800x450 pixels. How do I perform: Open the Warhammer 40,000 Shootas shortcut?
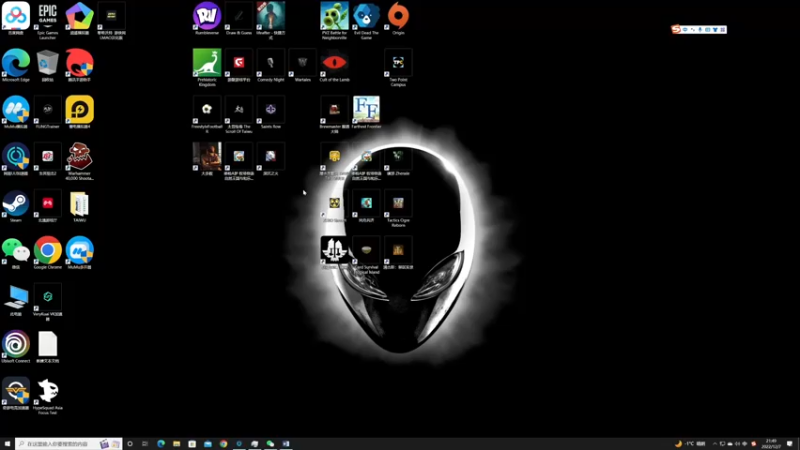point(80,161)
